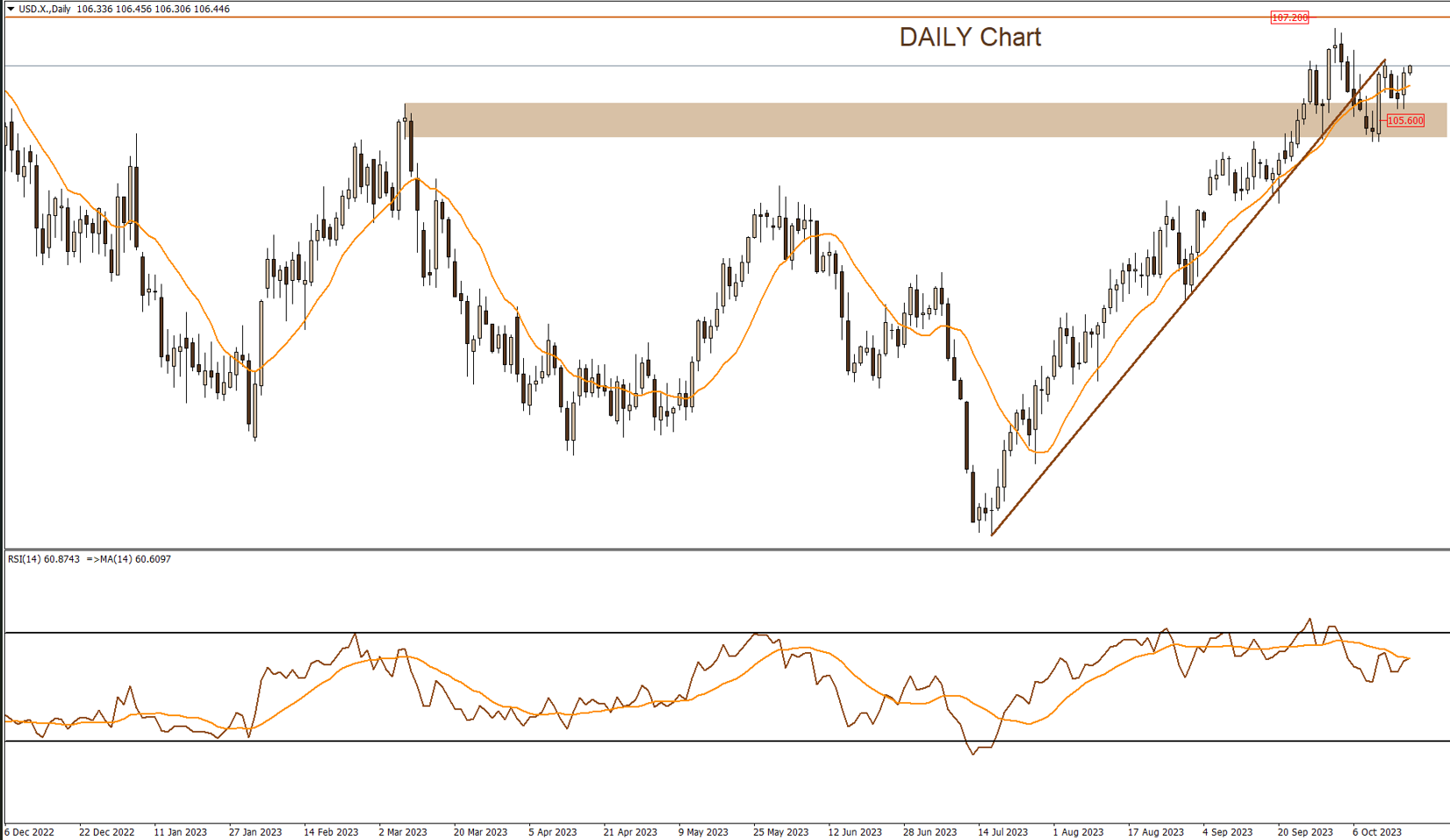Click the lower RSI oversold level line

pyautogui.click(x=614, y=742)
